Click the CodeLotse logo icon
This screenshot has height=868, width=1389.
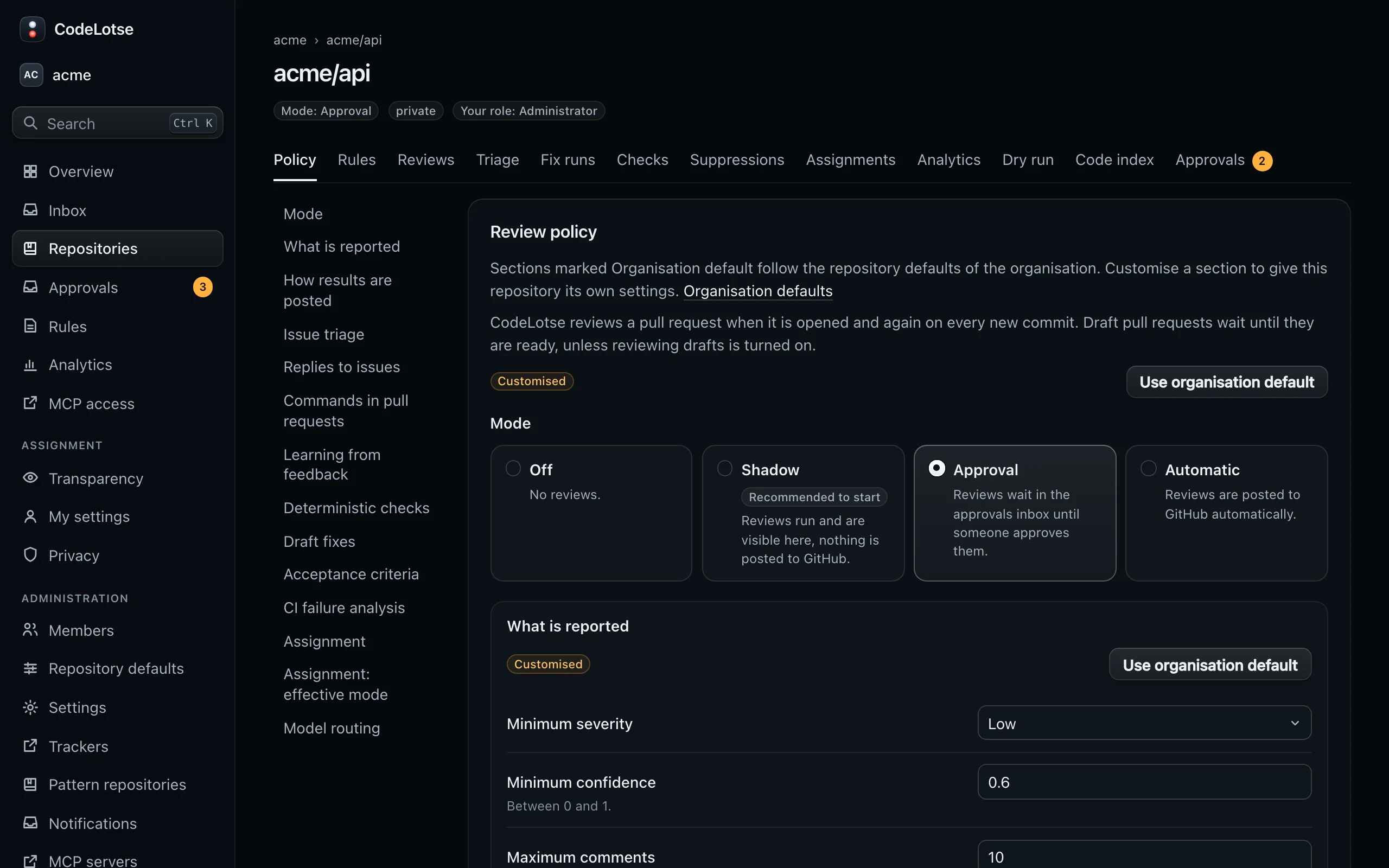[32, 29]
